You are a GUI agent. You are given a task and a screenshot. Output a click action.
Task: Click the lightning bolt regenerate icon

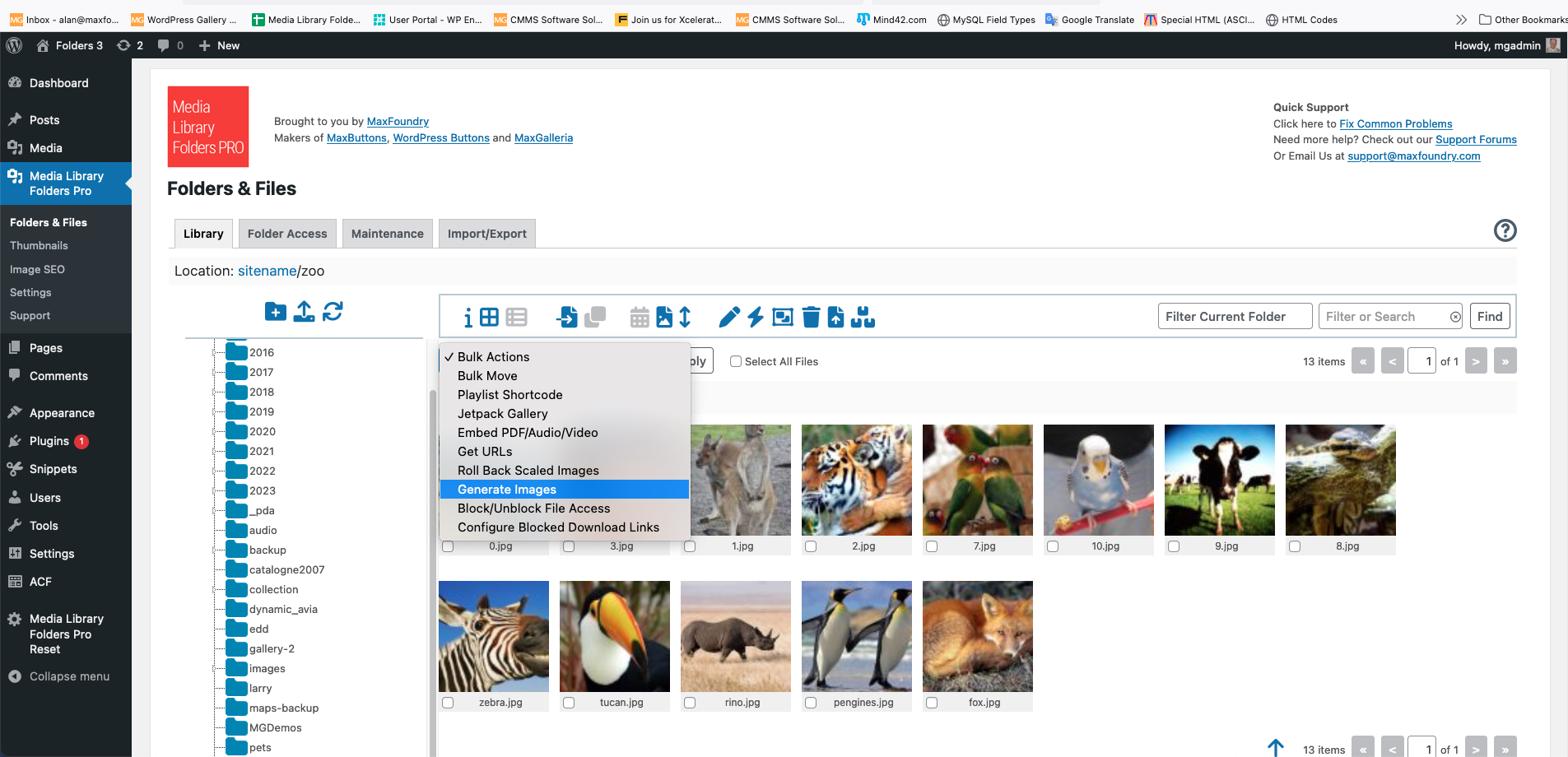[756, 317]
